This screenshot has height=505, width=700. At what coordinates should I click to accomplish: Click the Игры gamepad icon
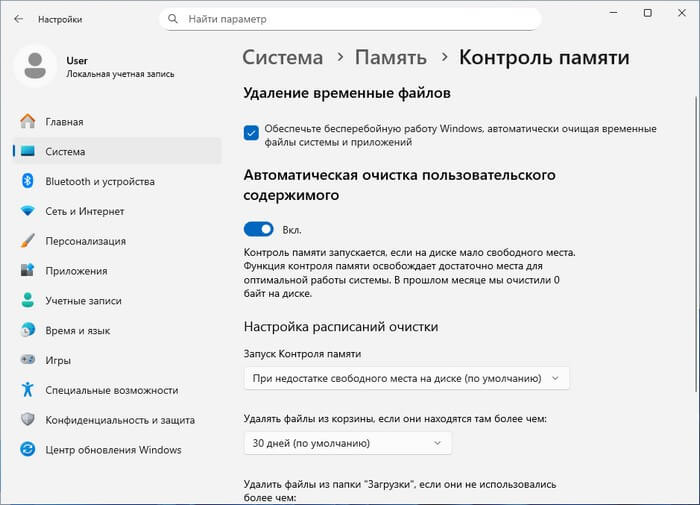coord(27,360)
